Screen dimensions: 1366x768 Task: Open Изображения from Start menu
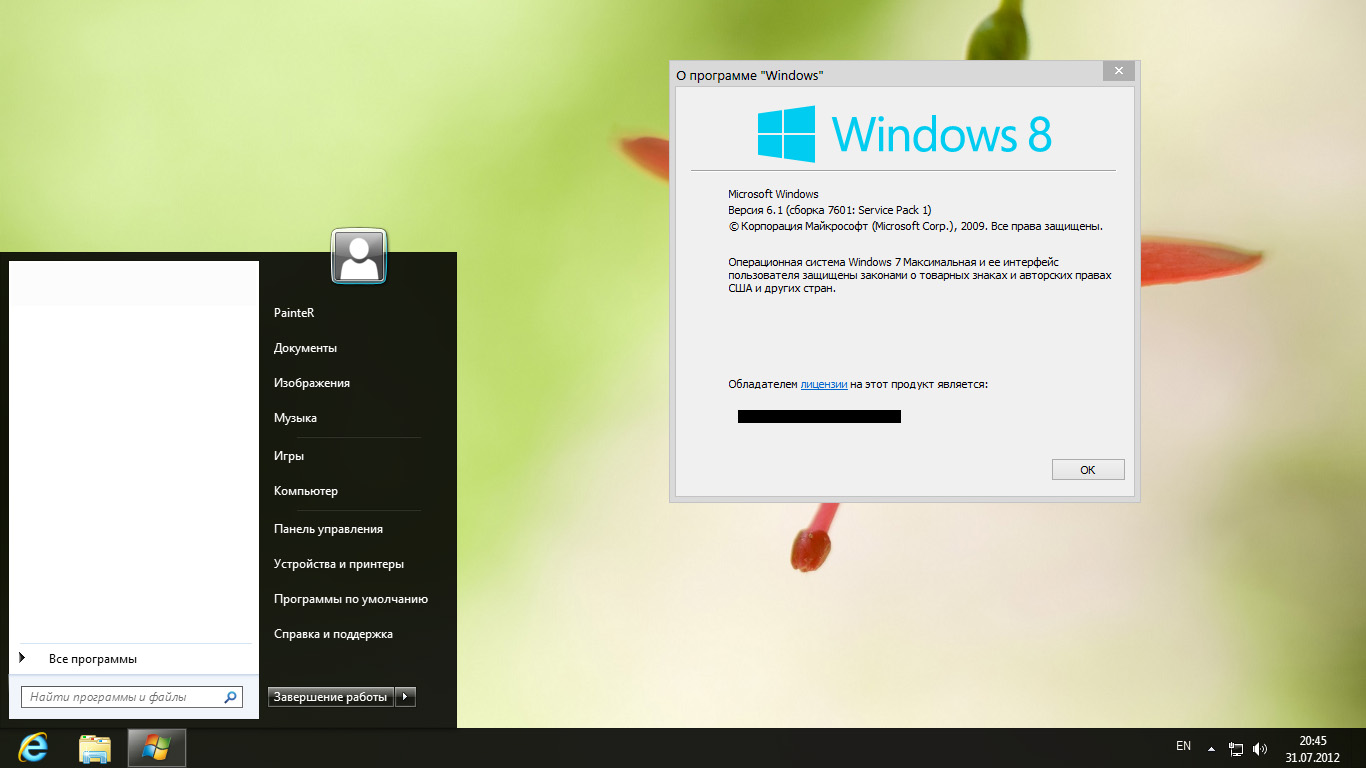(312, 383)
